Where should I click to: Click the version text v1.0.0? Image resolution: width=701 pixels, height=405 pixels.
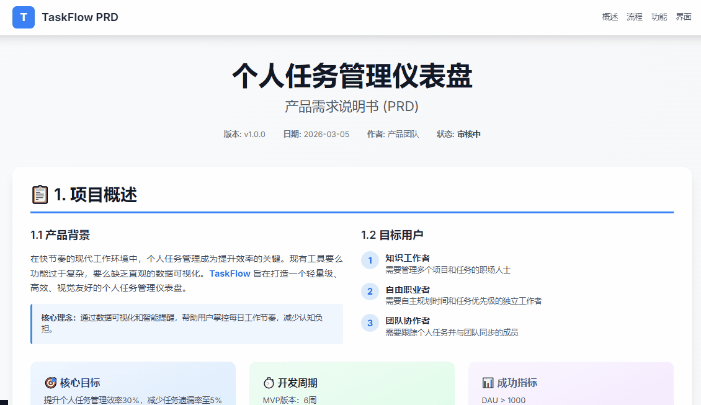(254, 134)
